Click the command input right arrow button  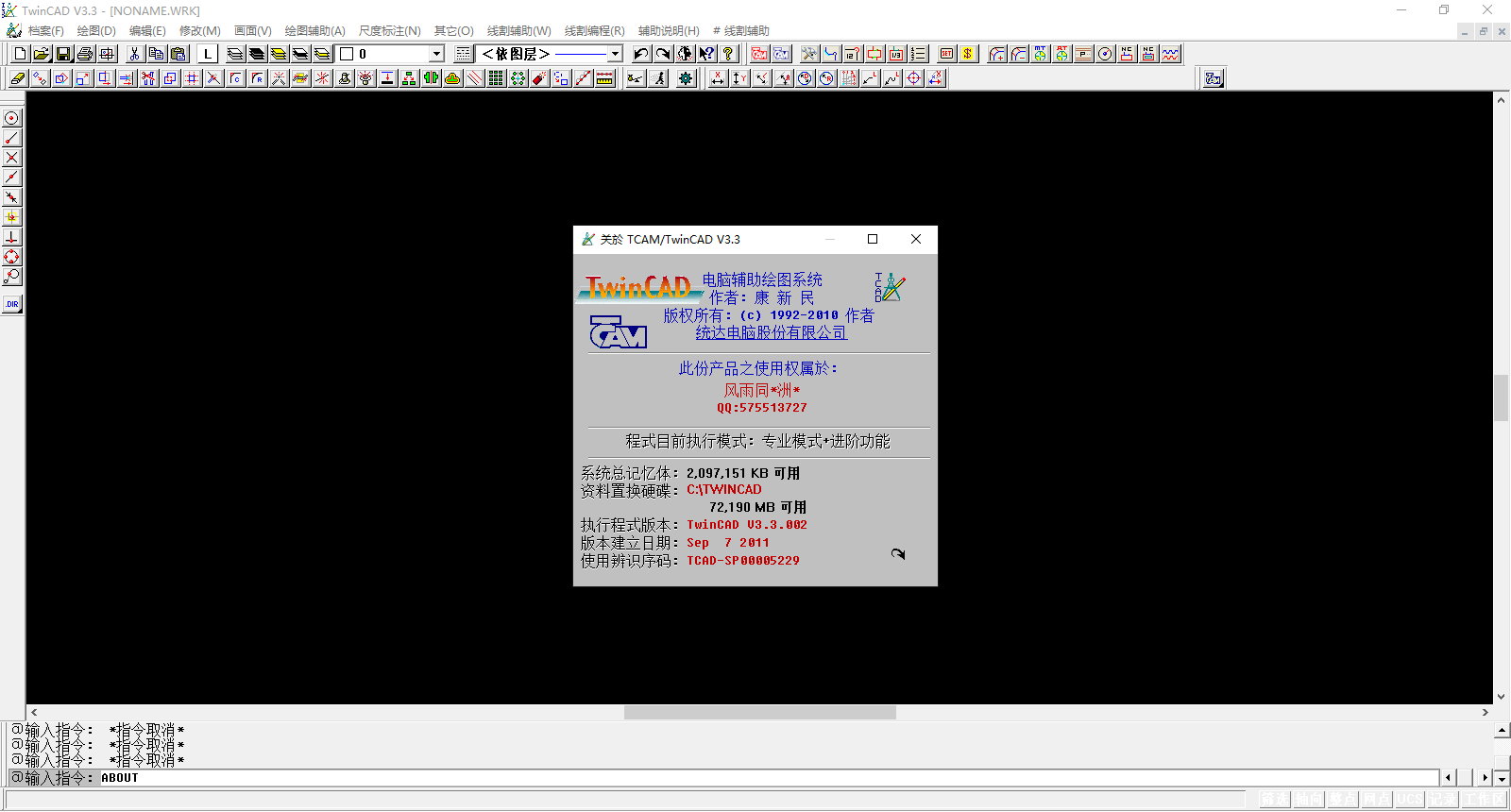pos(1486,778)
